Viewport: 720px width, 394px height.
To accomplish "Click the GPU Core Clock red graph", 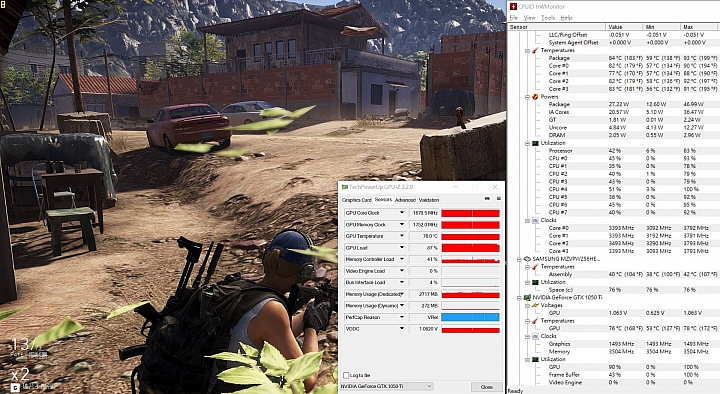I will click(x=470, y=213).
